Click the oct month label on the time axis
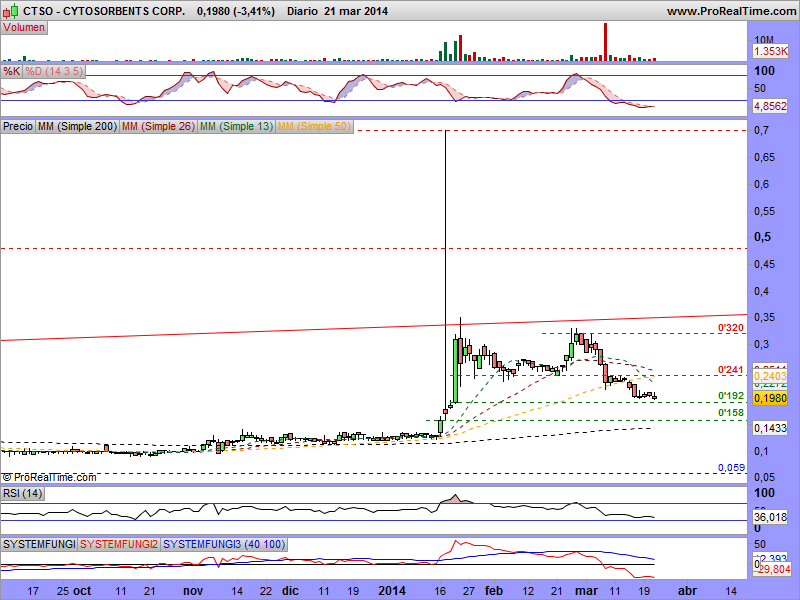The width and height of the screenshot is (800, 600). click(x=82, y=591)
